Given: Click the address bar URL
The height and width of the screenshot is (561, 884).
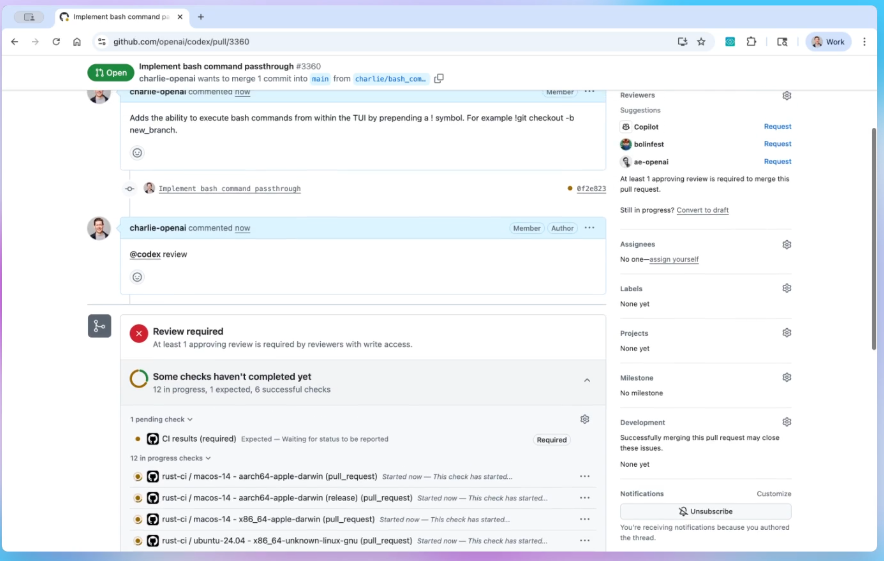Looking at the screenshot, I should 181,42.
